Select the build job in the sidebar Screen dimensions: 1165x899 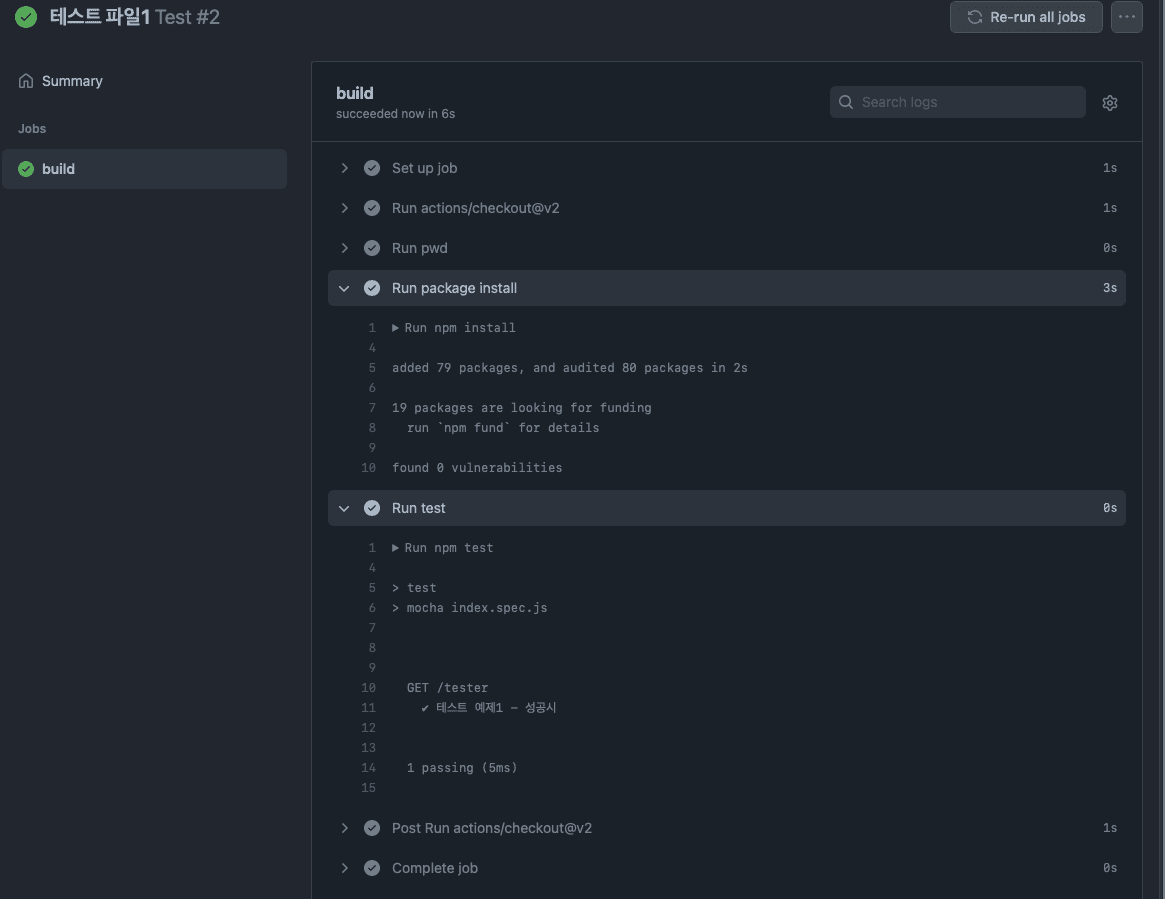[x=144, y=169]
